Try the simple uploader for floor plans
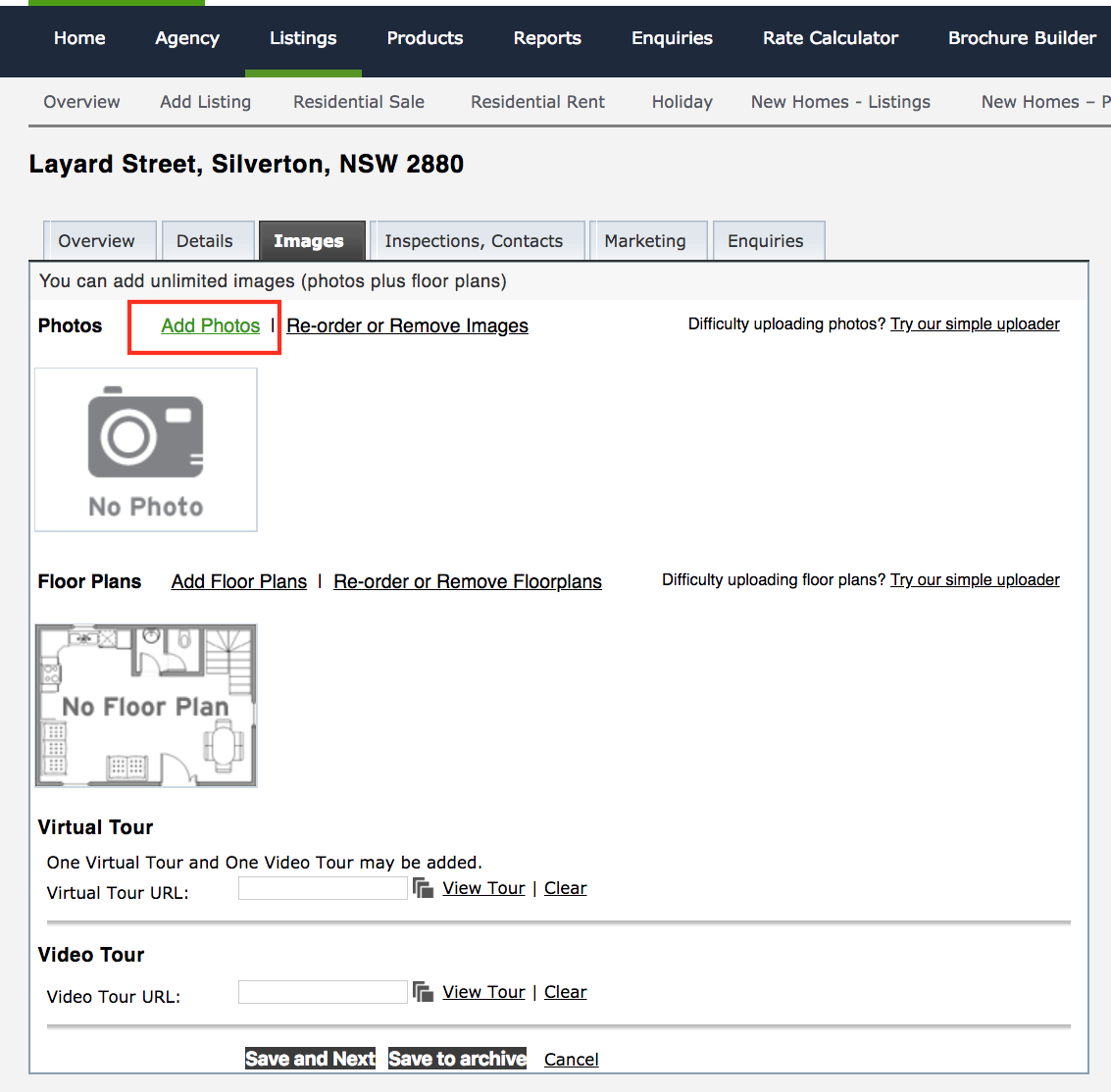 click(x=975, y=579)
